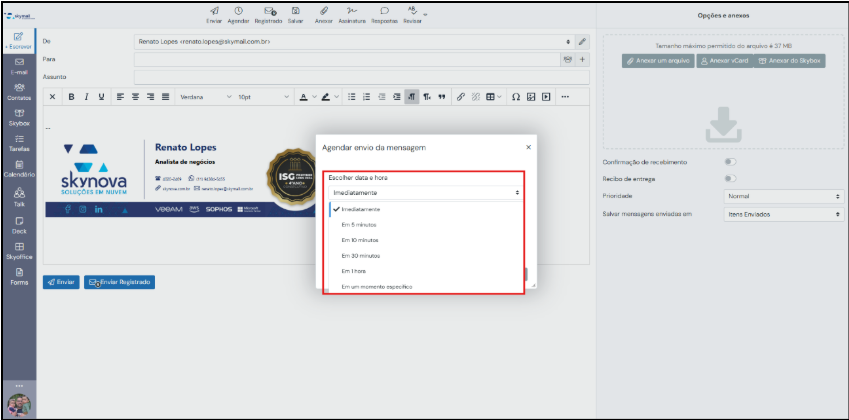Open the Salvar mensagens enviadas em dropdown
Viewport: 849px width, 420px height.
point(781,213)
